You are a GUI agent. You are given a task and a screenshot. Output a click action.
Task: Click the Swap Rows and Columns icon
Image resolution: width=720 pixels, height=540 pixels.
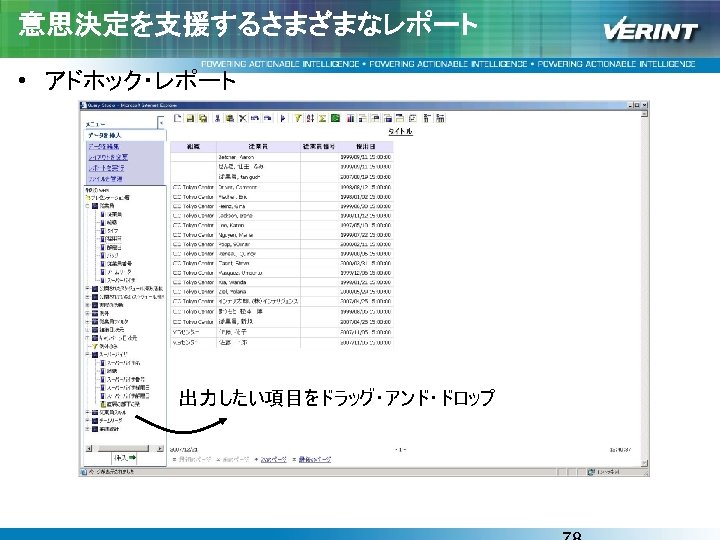(x=412, y=118)
